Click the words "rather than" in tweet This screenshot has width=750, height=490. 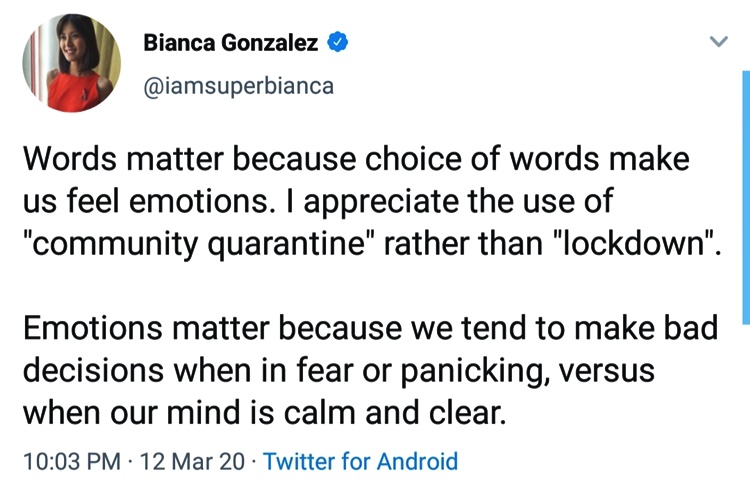[463, 243]
